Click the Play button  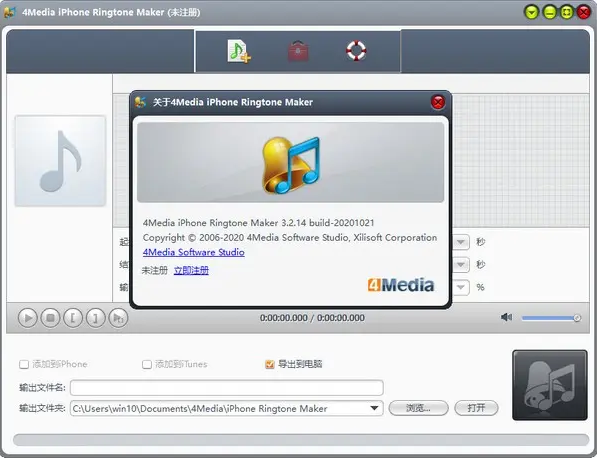[28, 318]
